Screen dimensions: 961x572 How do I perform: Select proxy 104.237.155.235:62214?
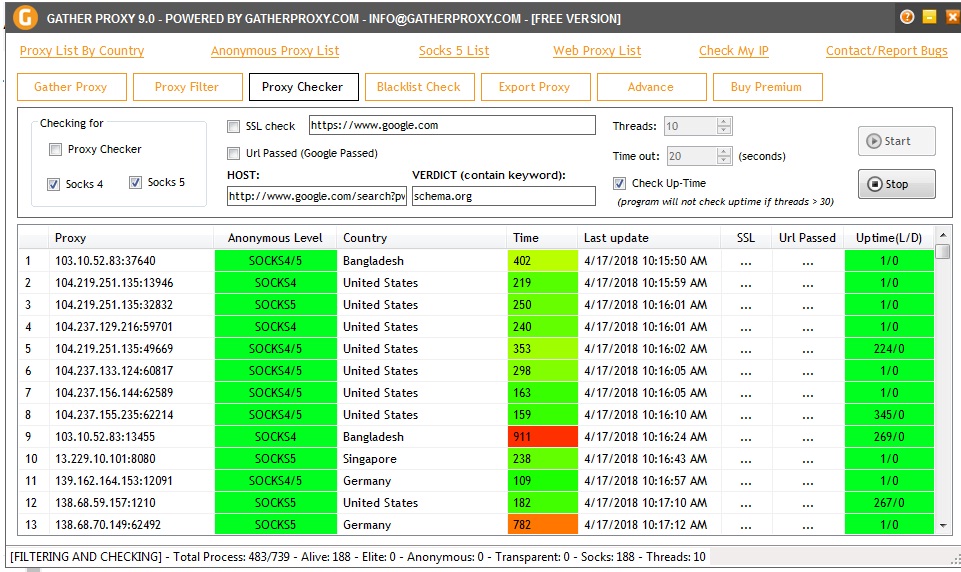point(114,415)
